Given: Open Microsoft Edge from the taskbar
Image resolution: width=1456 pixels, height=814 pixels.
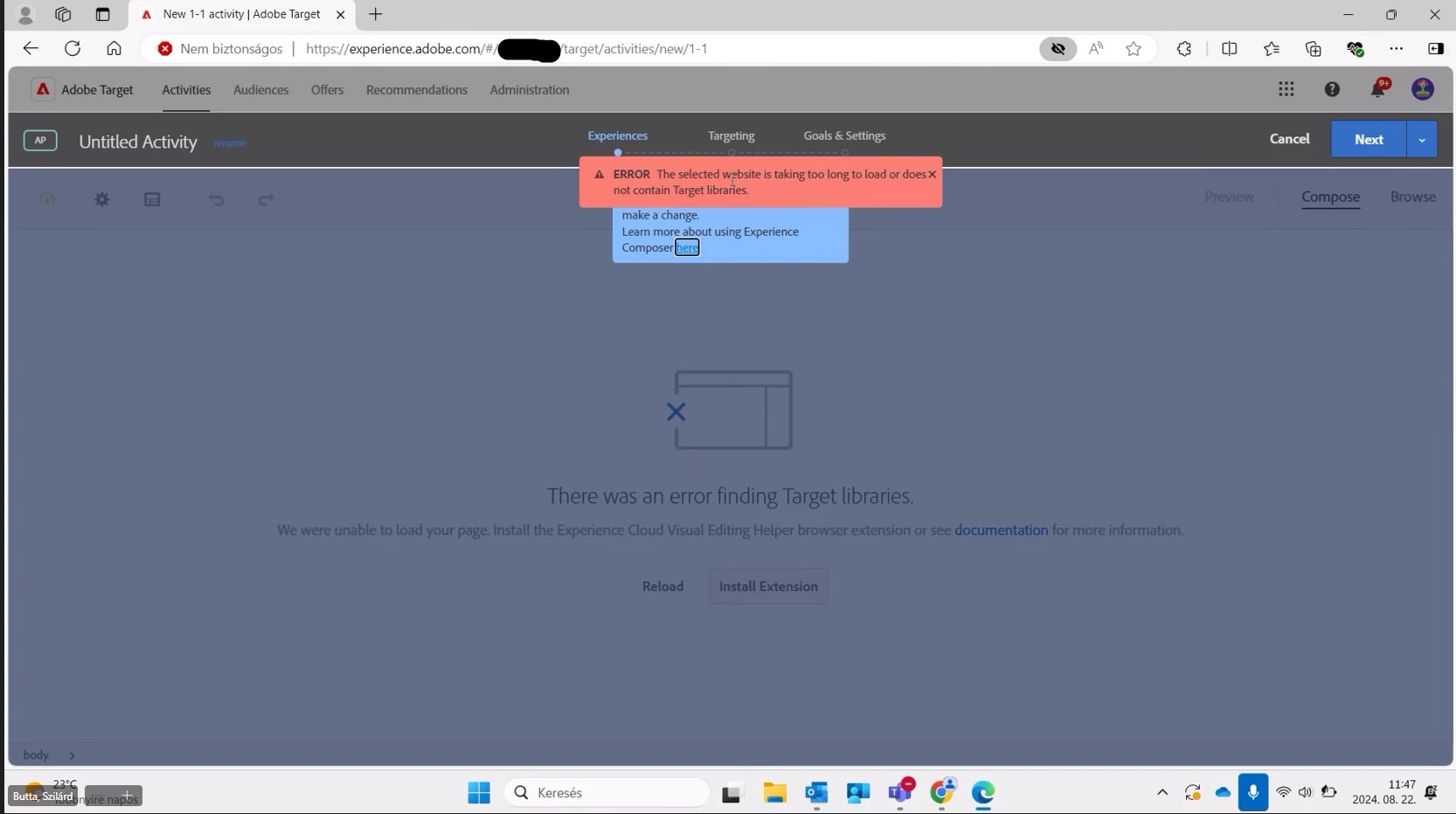Looking at the screenshot, I should pos(983,793).
